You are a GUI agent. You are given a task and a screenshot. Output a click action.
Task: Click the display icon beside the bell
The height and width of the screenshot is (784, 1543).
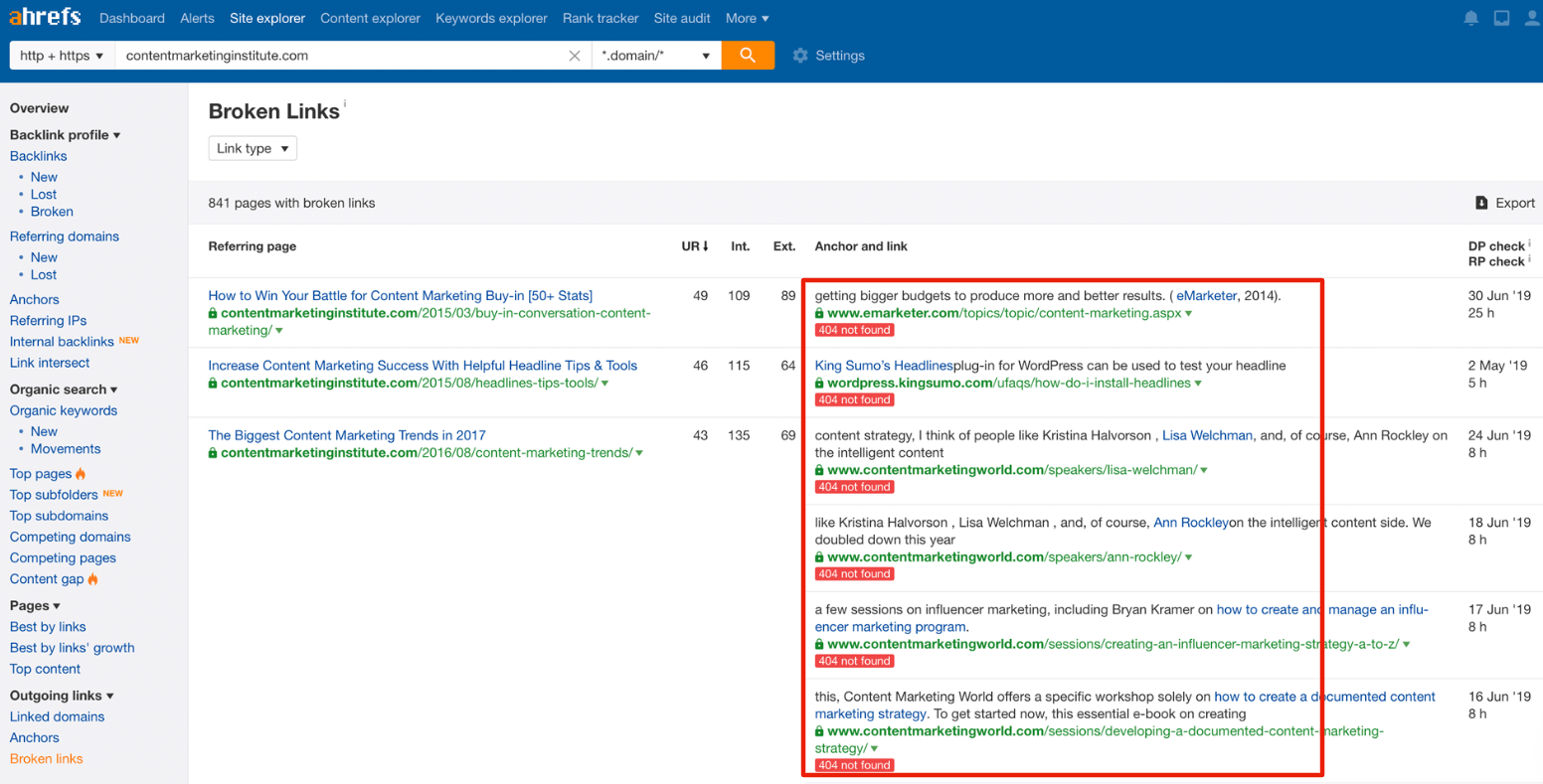(1501, 18)
